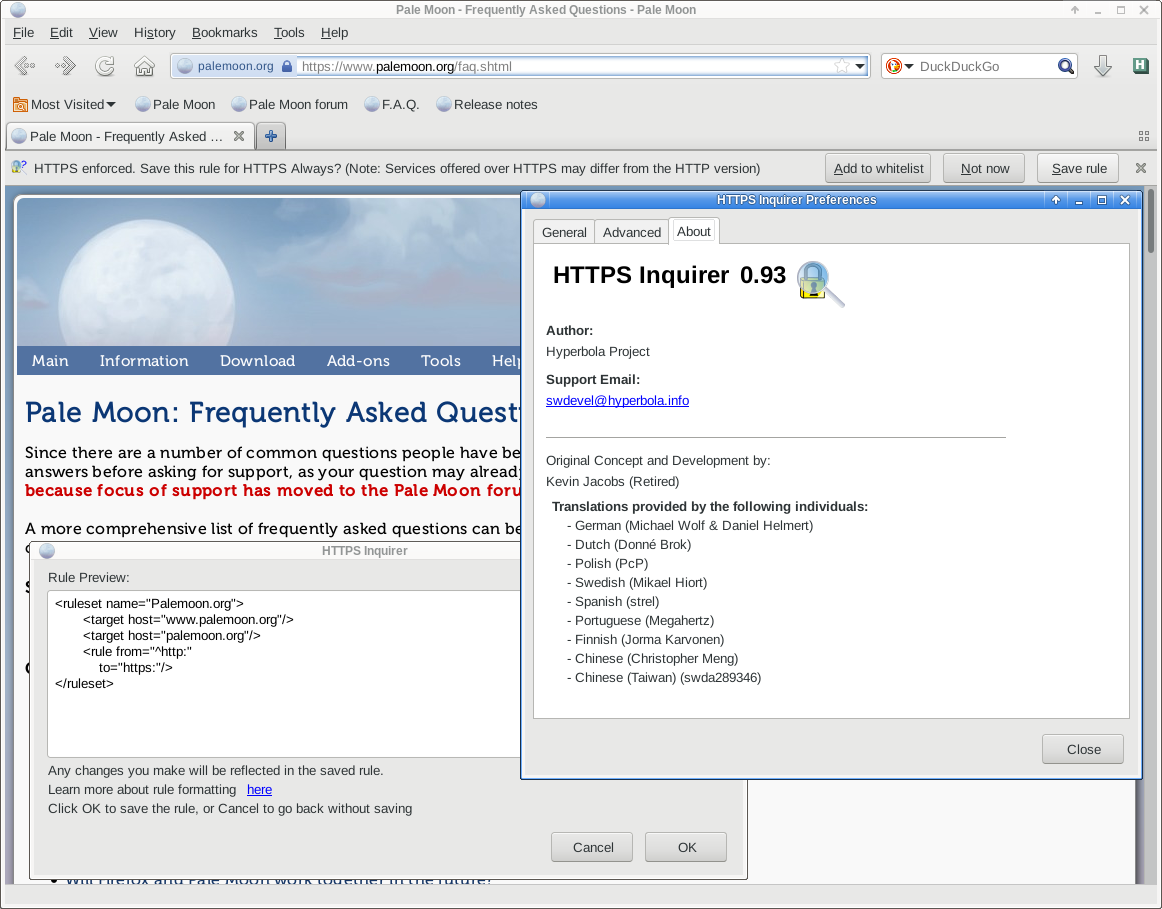Click the URL address field

565,66
